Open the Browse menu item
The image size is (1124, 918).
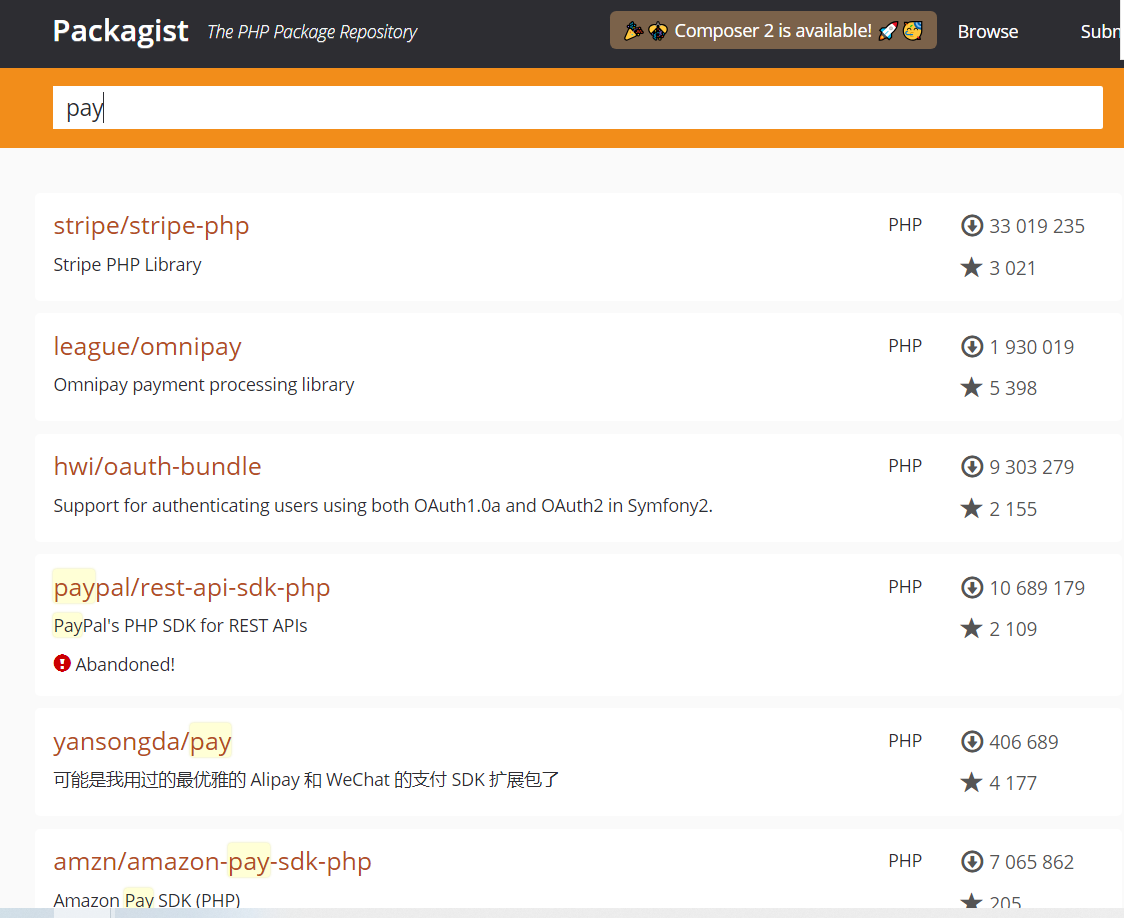(x=987, y=32)
